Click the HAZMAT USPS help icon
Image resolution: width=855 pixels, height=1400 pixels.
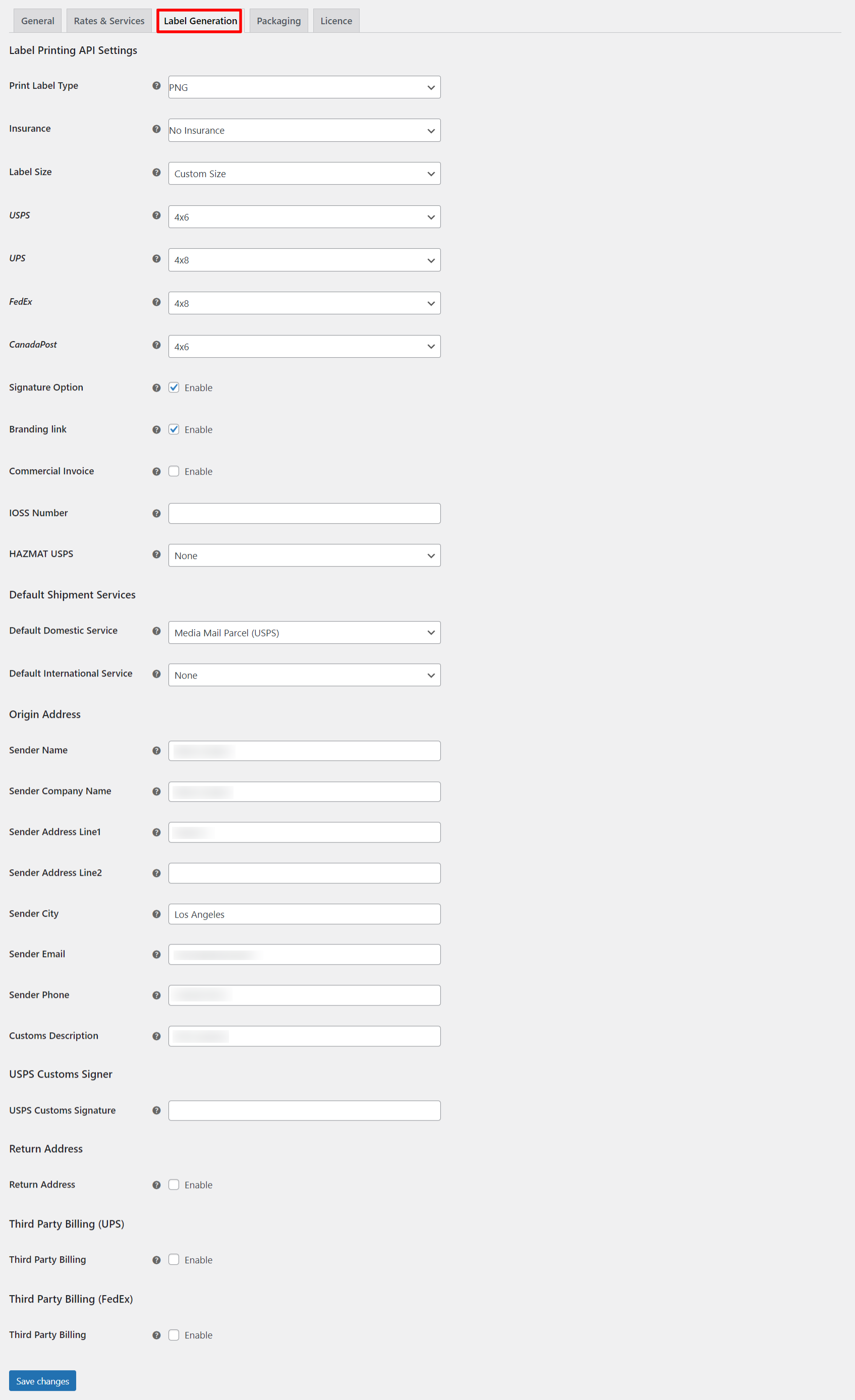tap(156, 554)
